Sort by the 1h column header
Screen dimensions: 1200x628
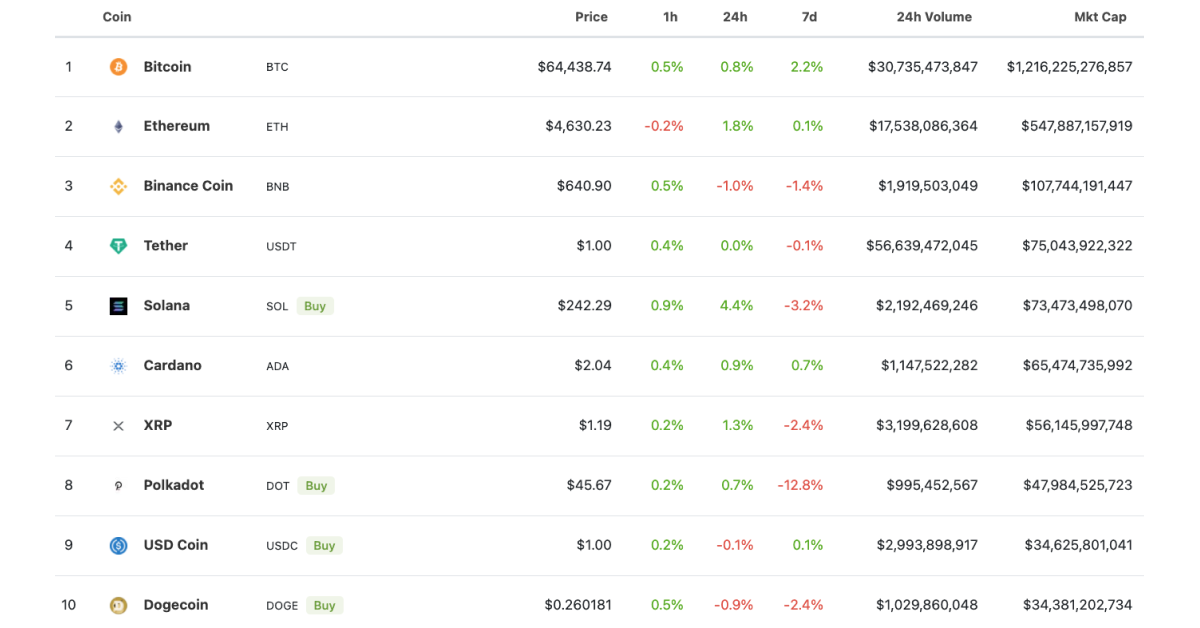(x=670, y=17)
